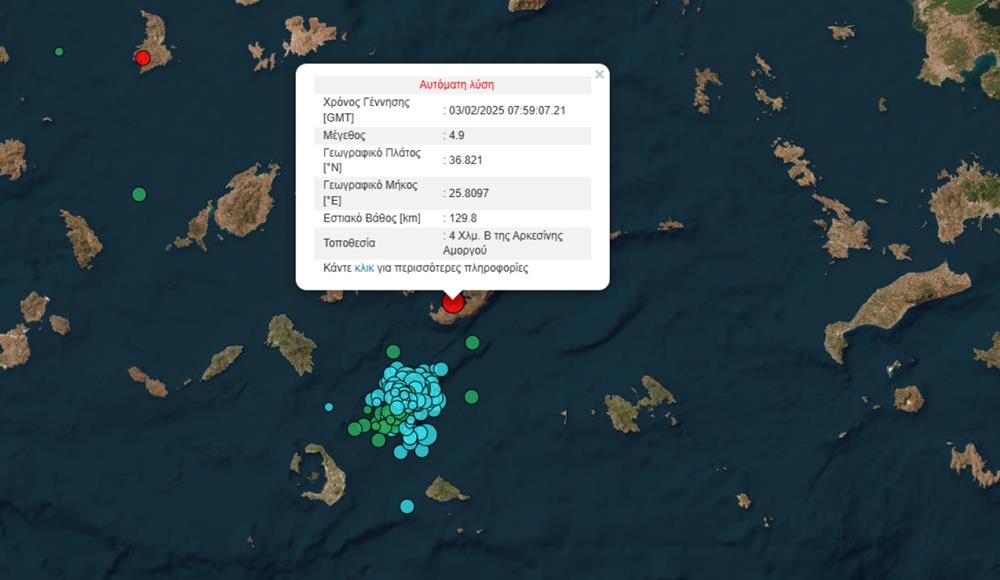This screenshot has height=580, width=1000.
Task: Select the small cyan marker left of the cluster
Action: (x=329, y=407)
